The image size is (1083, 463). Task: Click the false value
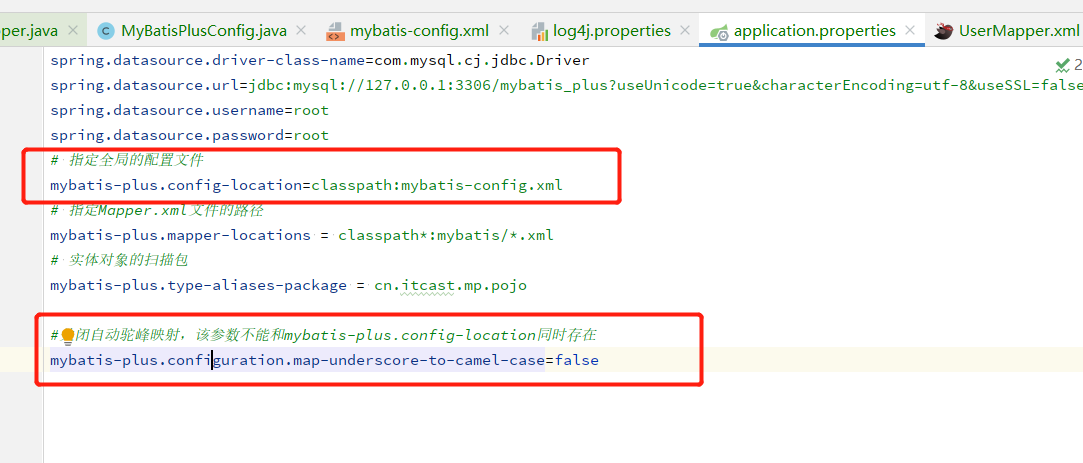point(576,360)
